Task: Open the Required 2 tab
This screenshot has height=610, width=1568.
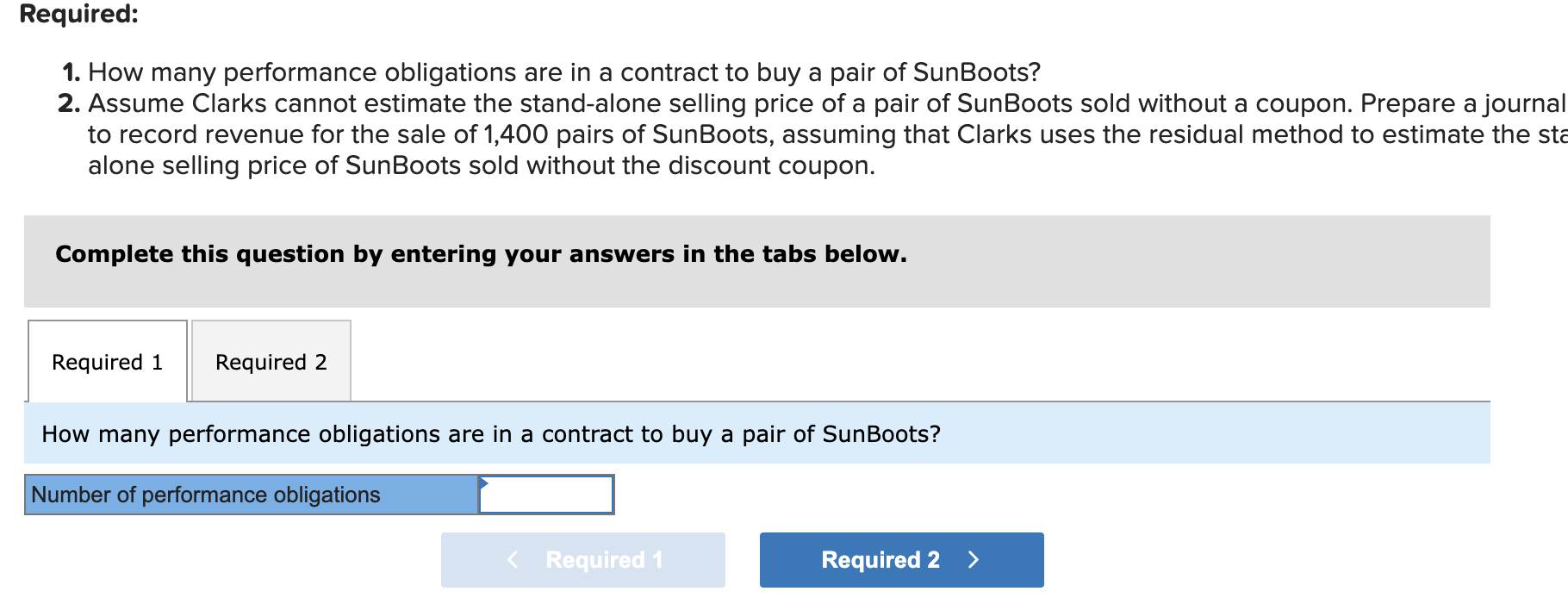Action: 271,362
